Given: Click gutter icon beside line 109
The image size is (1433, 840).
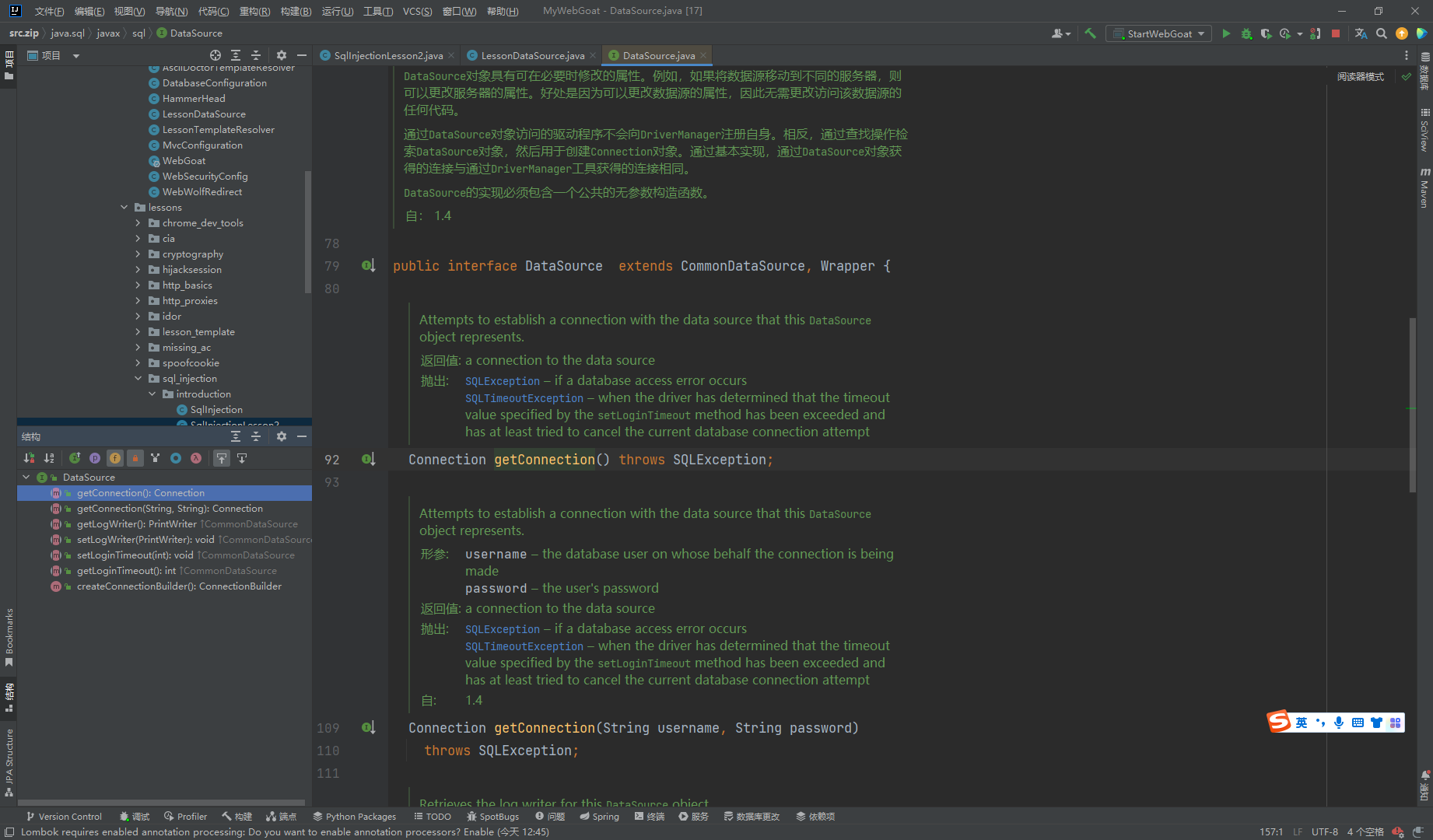Looking at the screenshot, I should [x=369, y=728].
